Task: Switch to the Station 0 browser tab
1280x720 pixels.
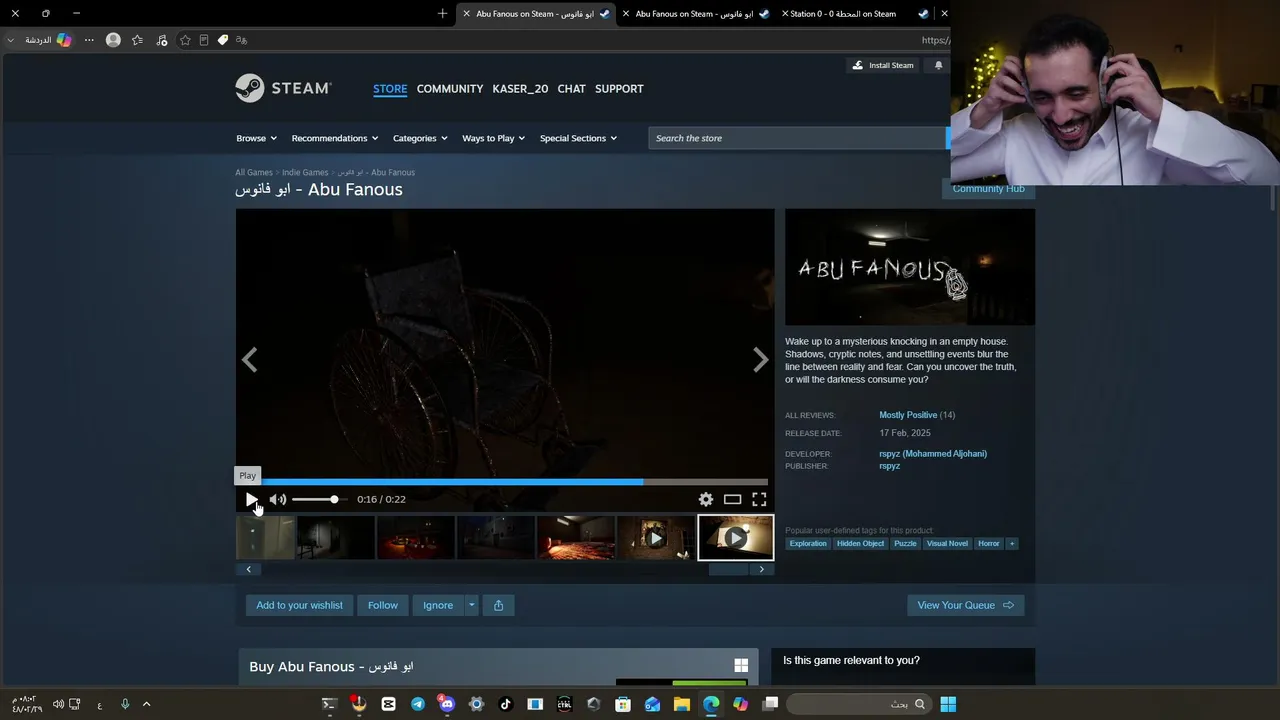Action: click(x=855, y=14)
